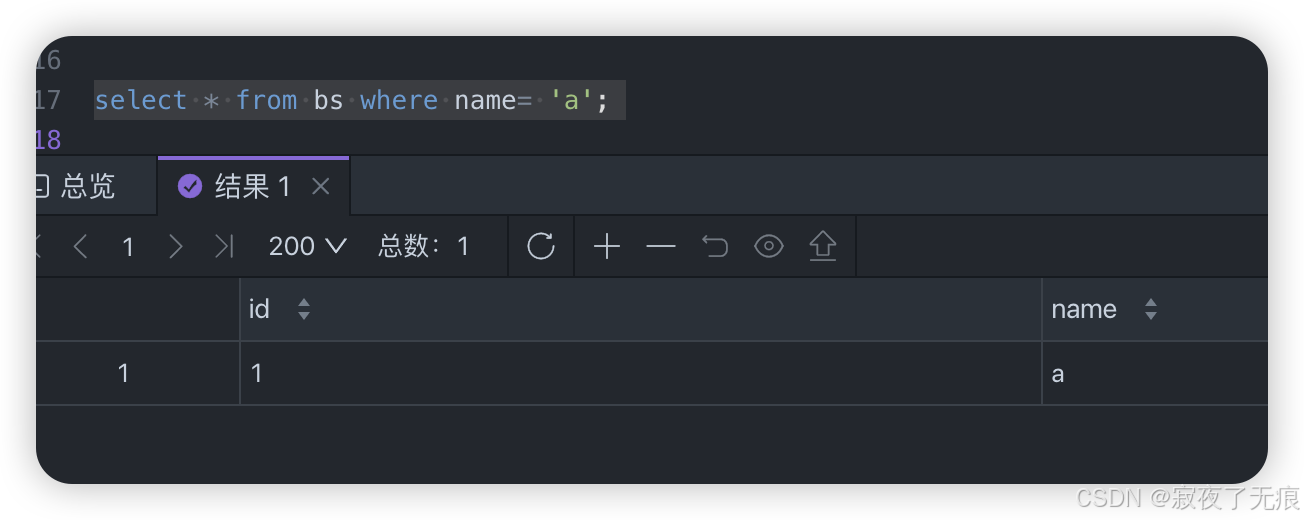Sort by name column arrows
This screenshot has width=1304, height=520.
click(x=1151, y=309)
